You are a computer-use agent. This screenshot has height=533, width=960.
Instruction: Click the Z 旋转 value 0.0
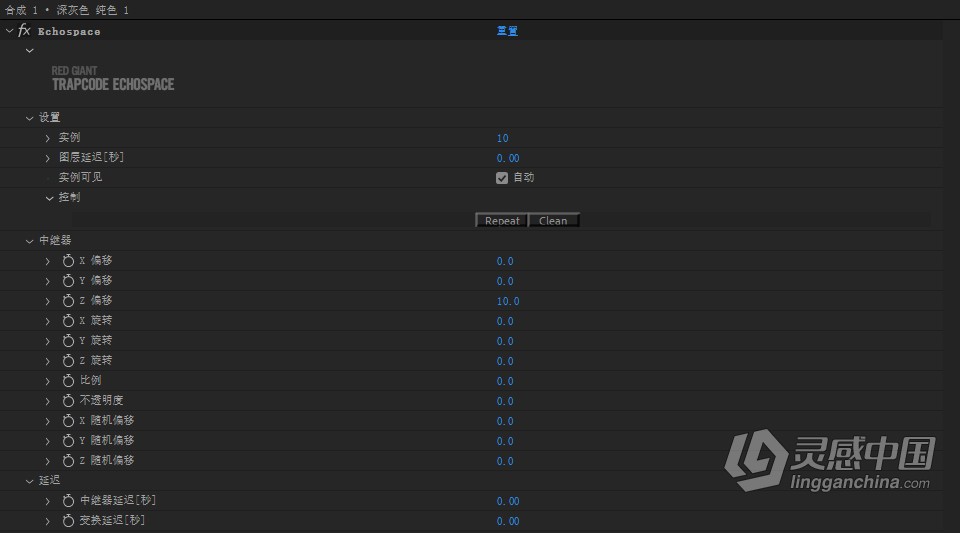point(504,361)
